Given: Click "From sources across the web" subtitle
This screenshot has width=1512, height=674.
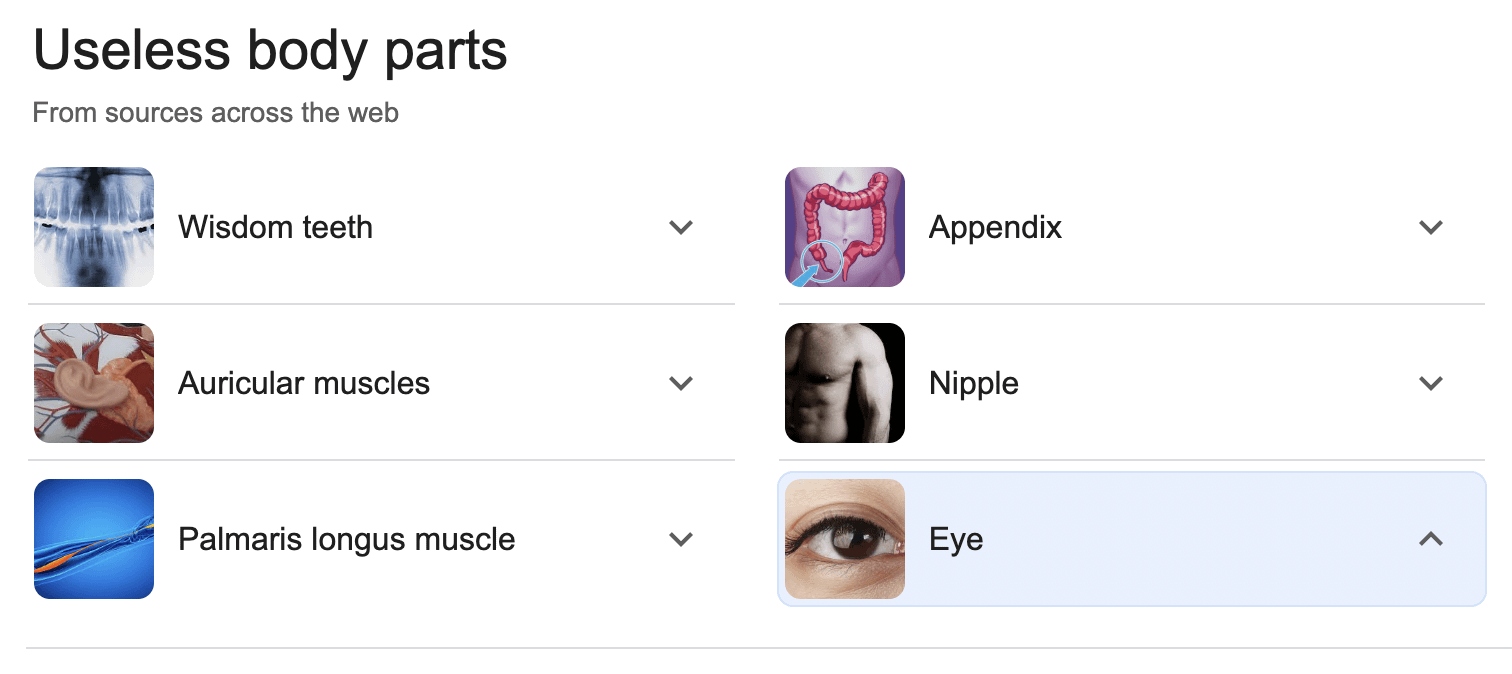Looking at the screenshot, I should [x=215, y=112].
